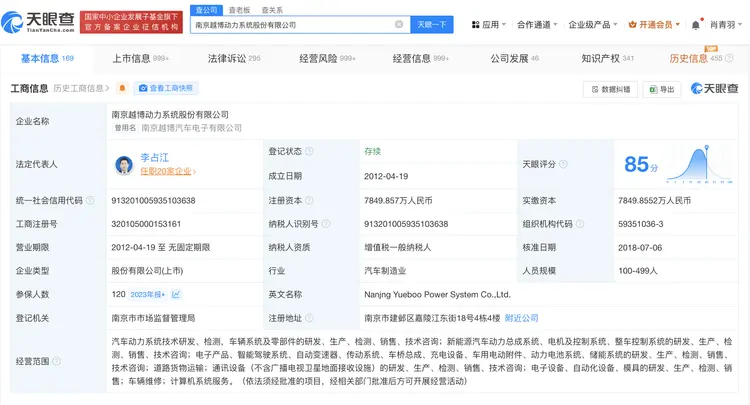Open 历史工商信息 expander link

81,88
